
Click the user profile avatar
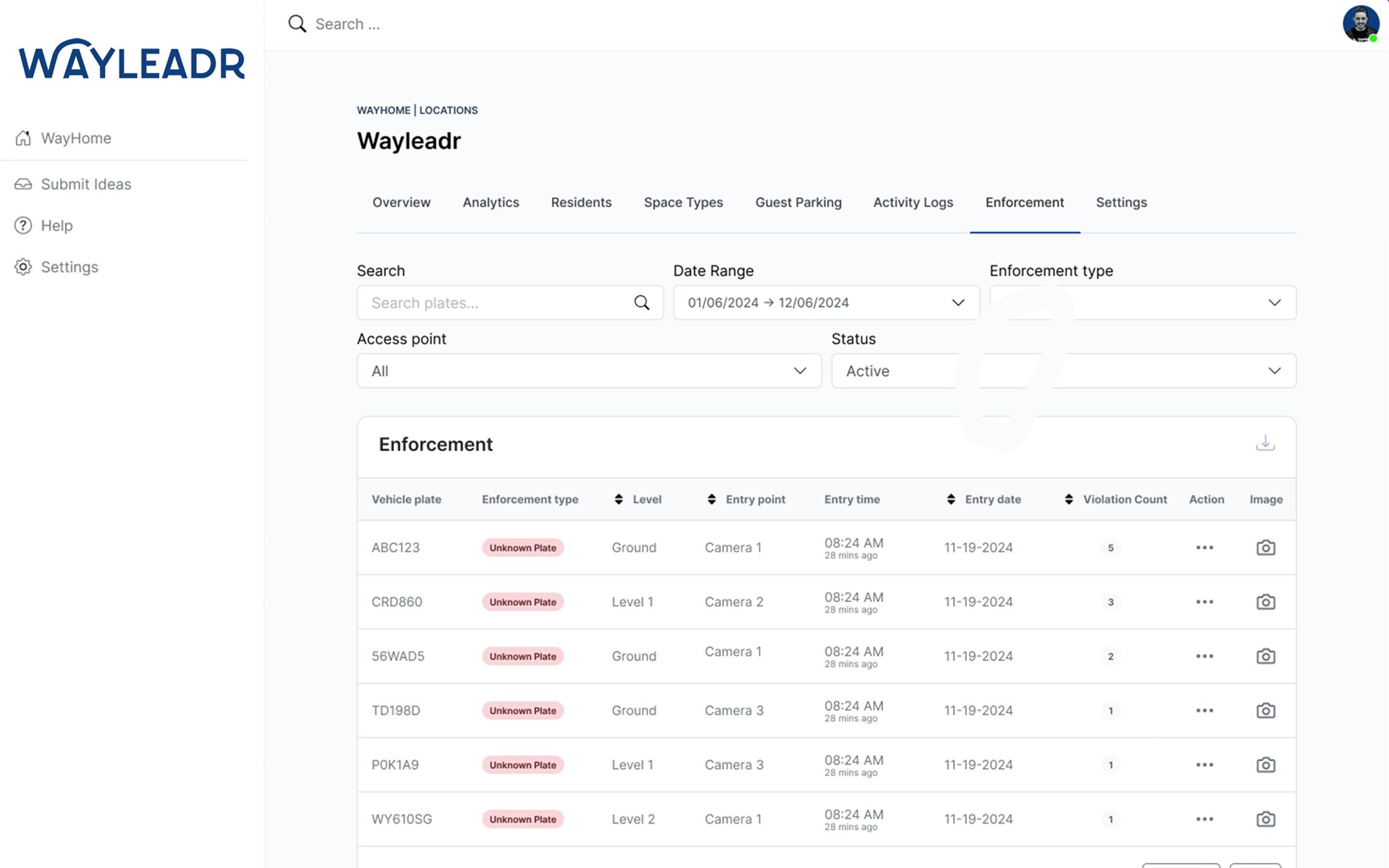click(x=1361, y=24)
